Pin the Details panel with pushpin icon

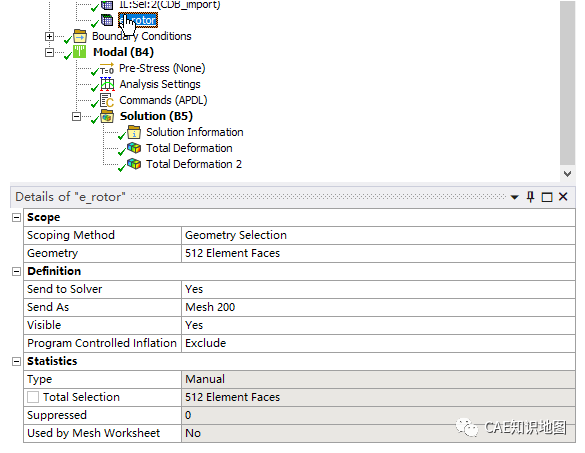tap(530, 197)
